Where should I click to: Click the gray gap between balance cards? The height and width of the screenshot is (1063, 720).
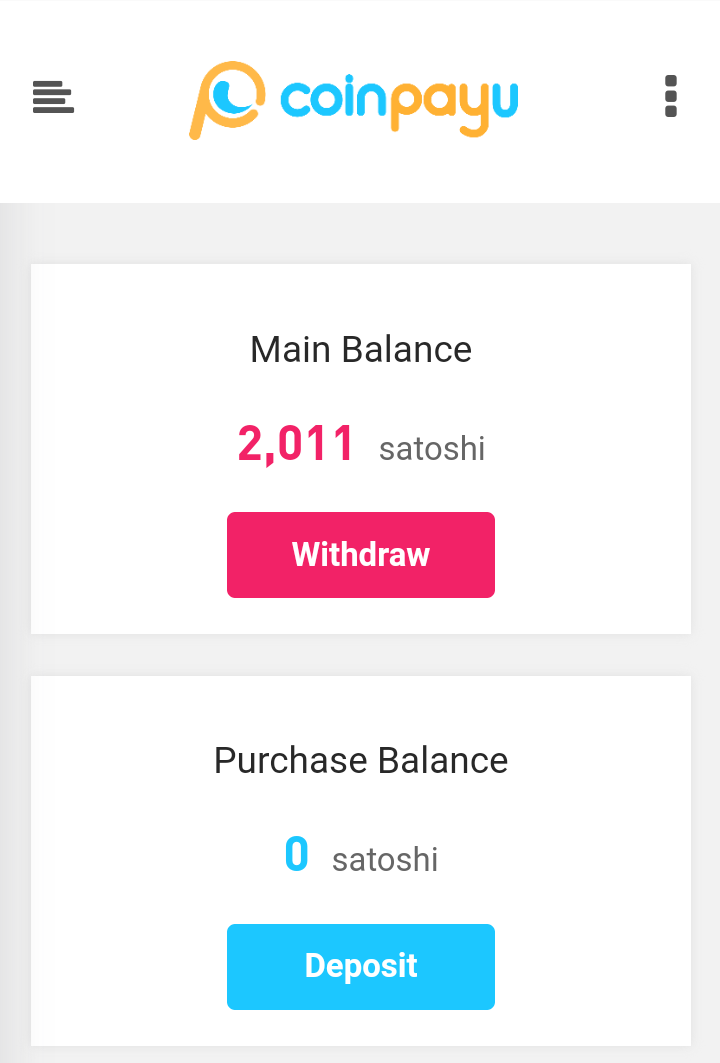(x=361, y=655)
